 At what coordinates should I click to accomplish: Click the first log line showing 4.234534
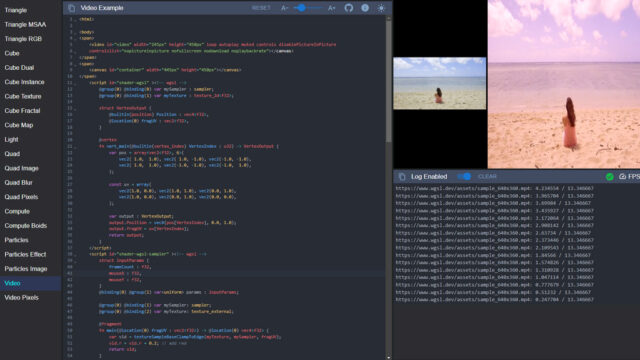click(x=494, y=188)
